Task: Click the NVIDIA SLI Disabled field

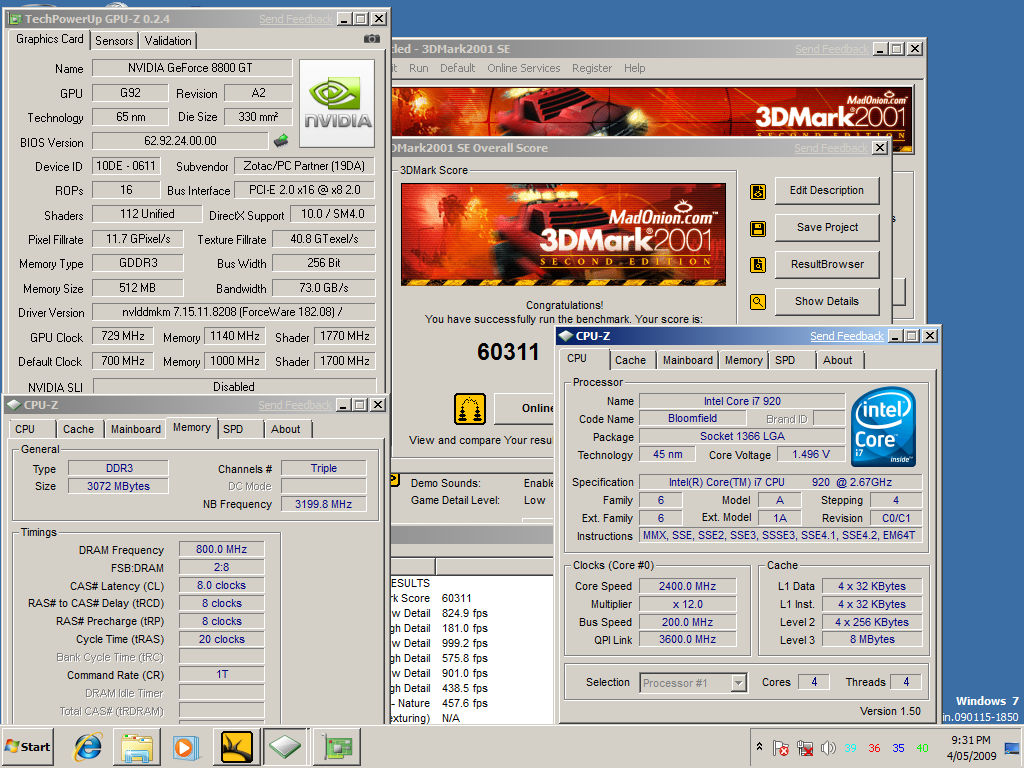Action: 234,387
